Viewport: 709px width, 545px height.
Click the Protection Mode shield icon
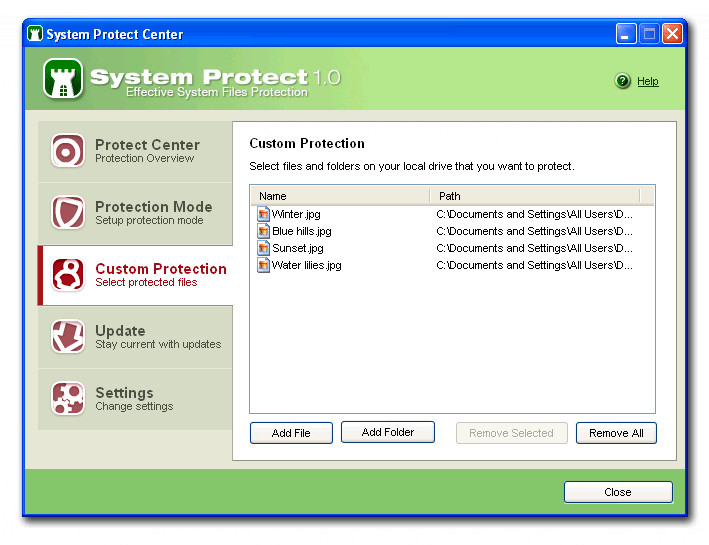(x=67, y=212)
